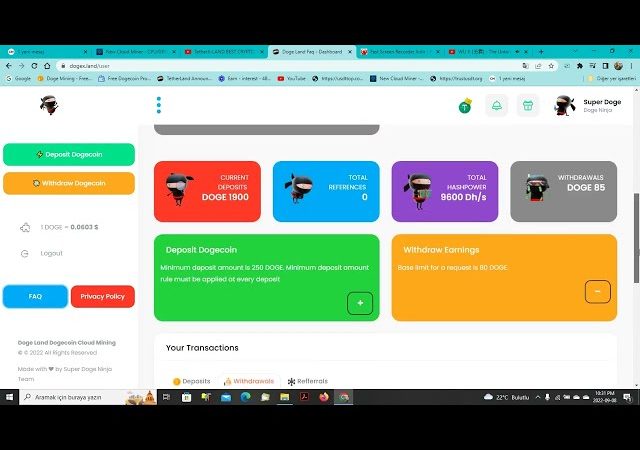Click the Logout icon link in sidebar

[x=51, y=253]
